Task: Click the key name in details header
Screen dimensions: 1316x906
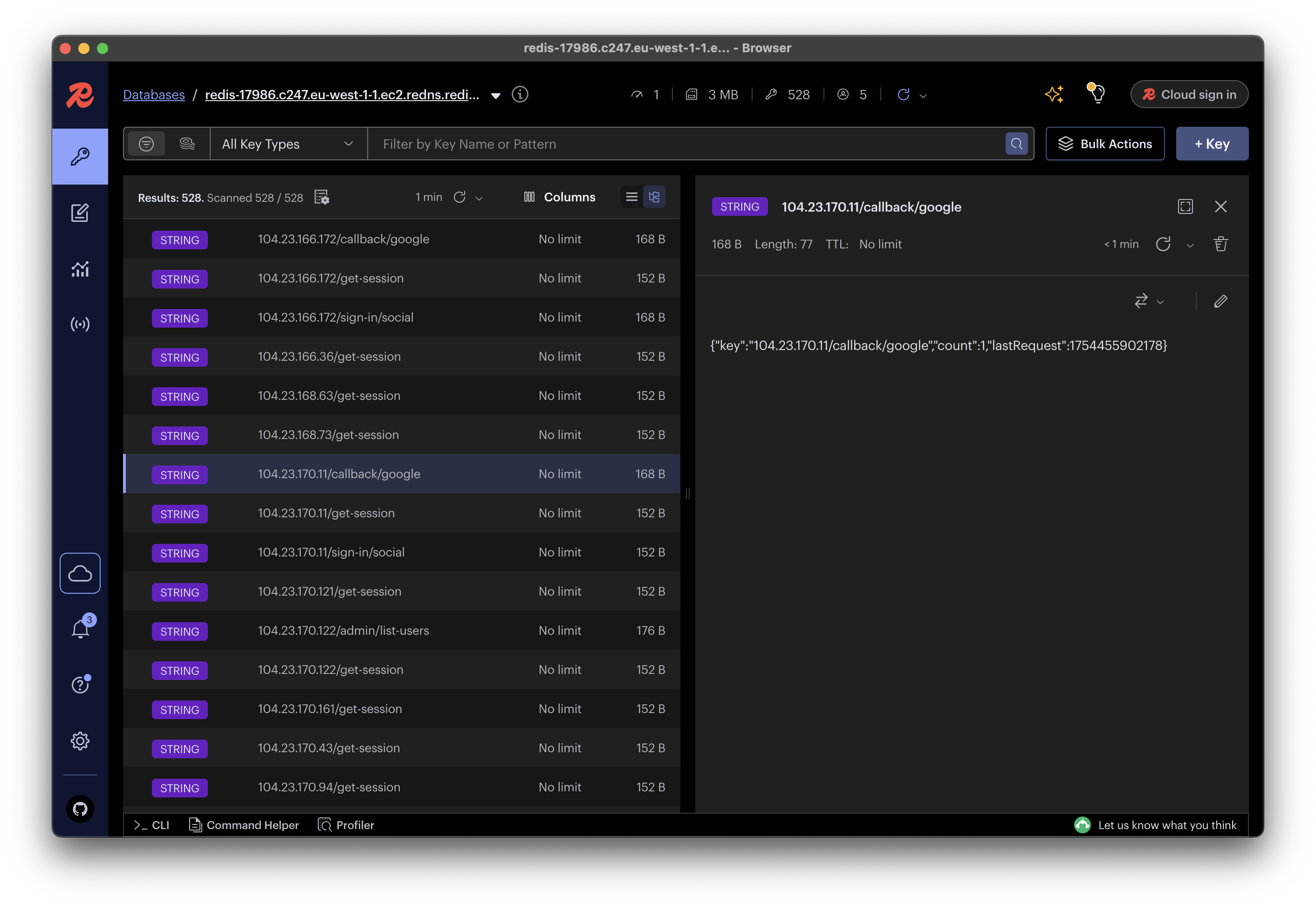Action: click(x=871, y=206)
